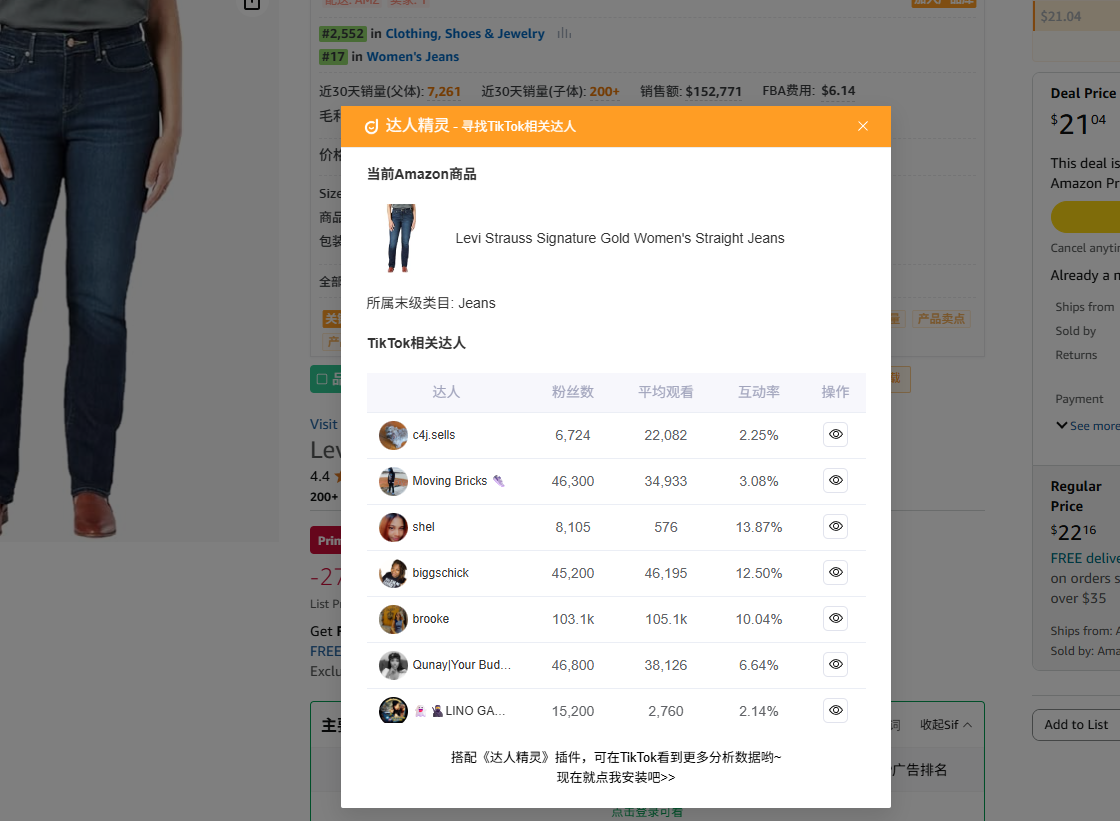
Task: Click 所属末级类目: Jeans text
Action: tap(431, 303)
